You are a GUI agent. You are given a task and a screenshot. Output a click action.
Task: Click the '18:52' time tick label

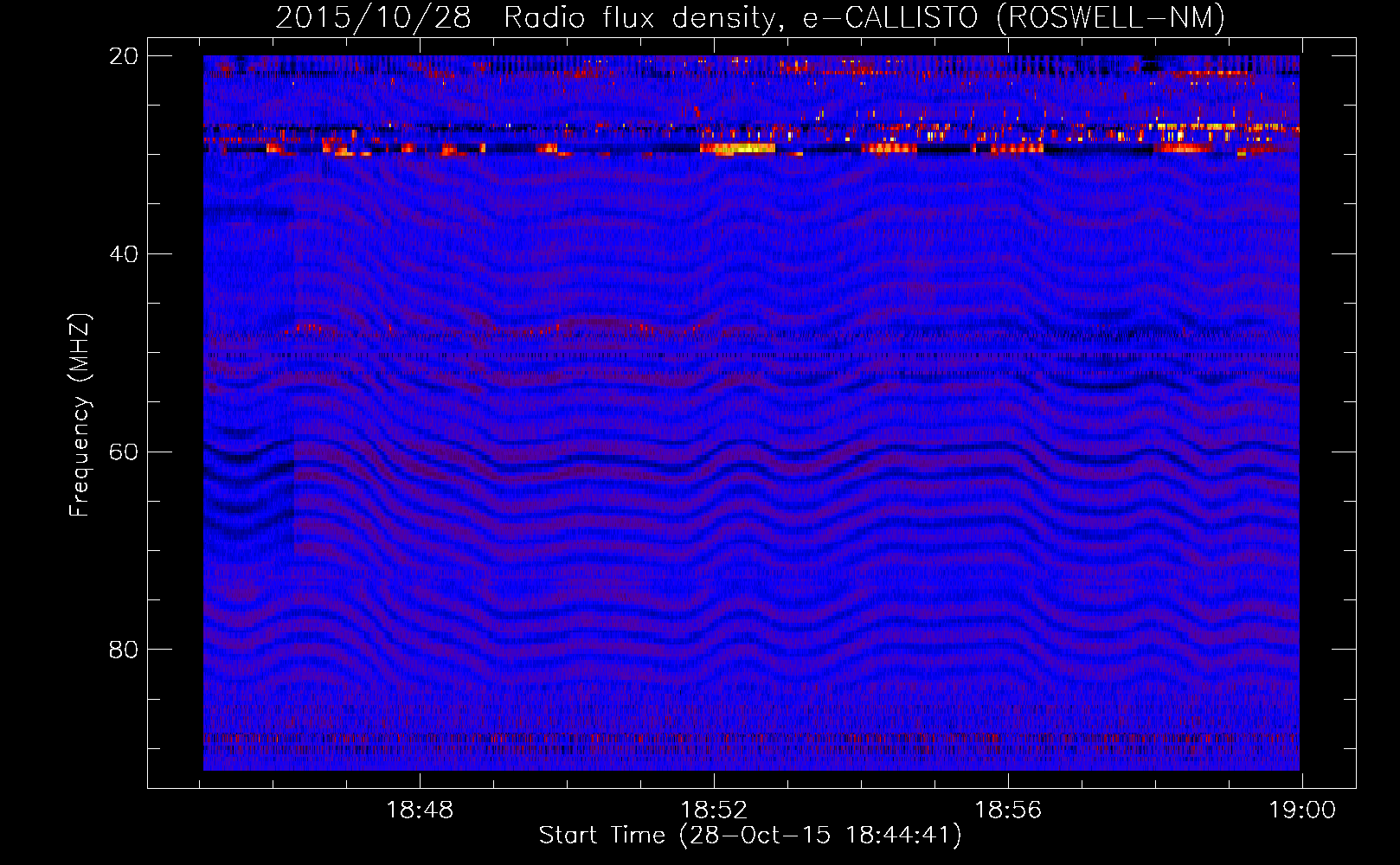714,811
